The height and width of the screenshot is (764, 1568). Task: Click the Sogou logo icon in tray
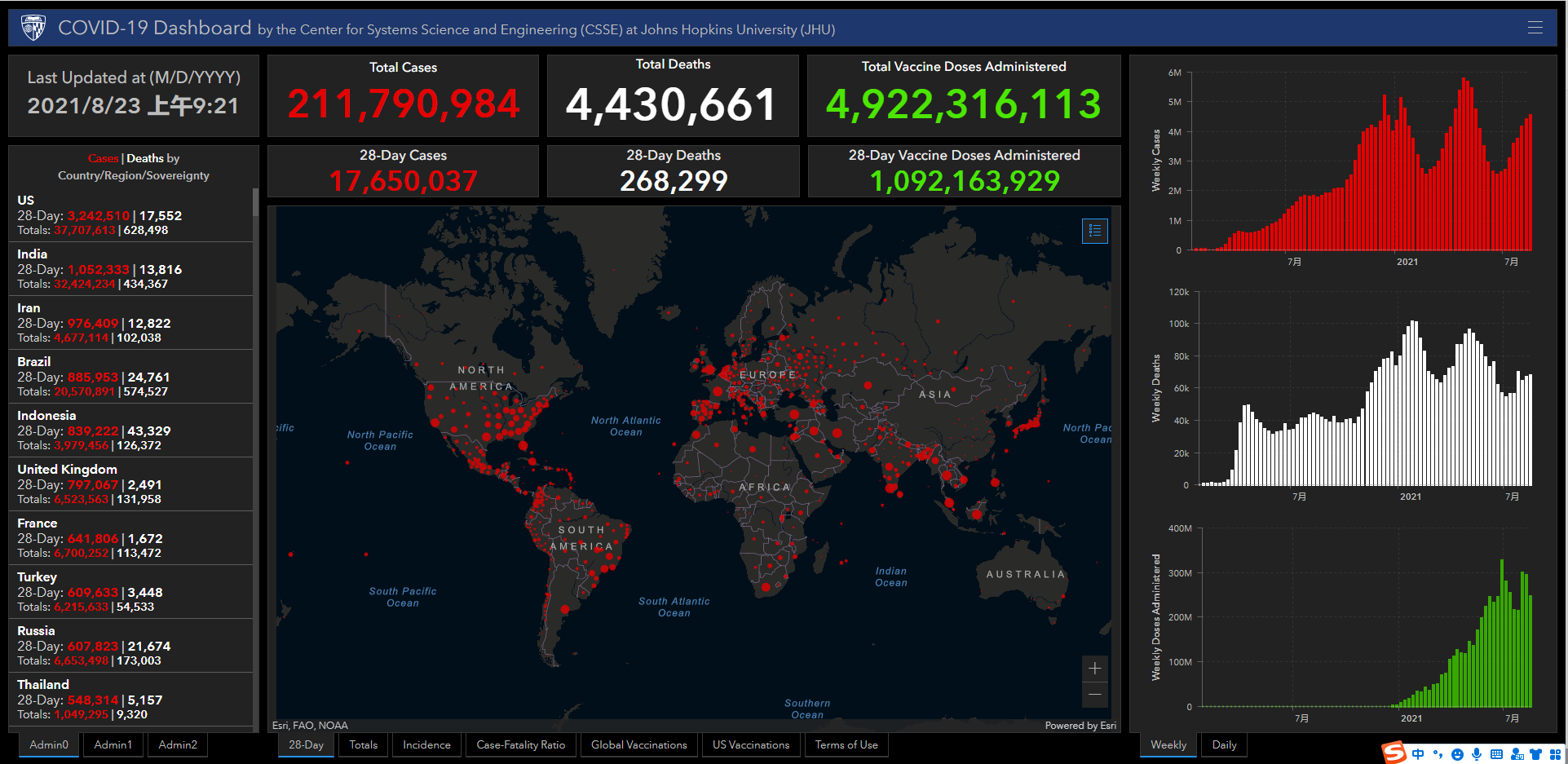pyautogui.click(x=1394, y=751)
